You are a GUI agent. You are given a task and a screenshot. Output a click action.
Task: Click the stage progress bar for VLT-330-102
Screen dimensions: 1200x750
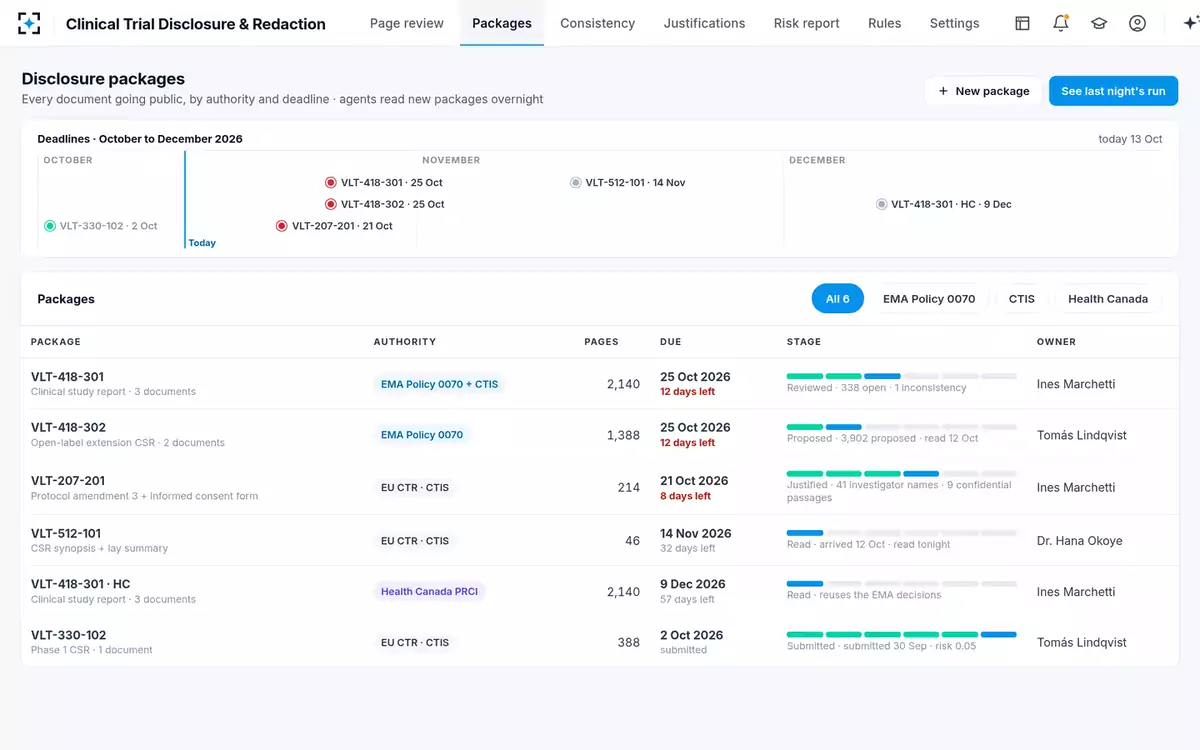click(902, 634)
